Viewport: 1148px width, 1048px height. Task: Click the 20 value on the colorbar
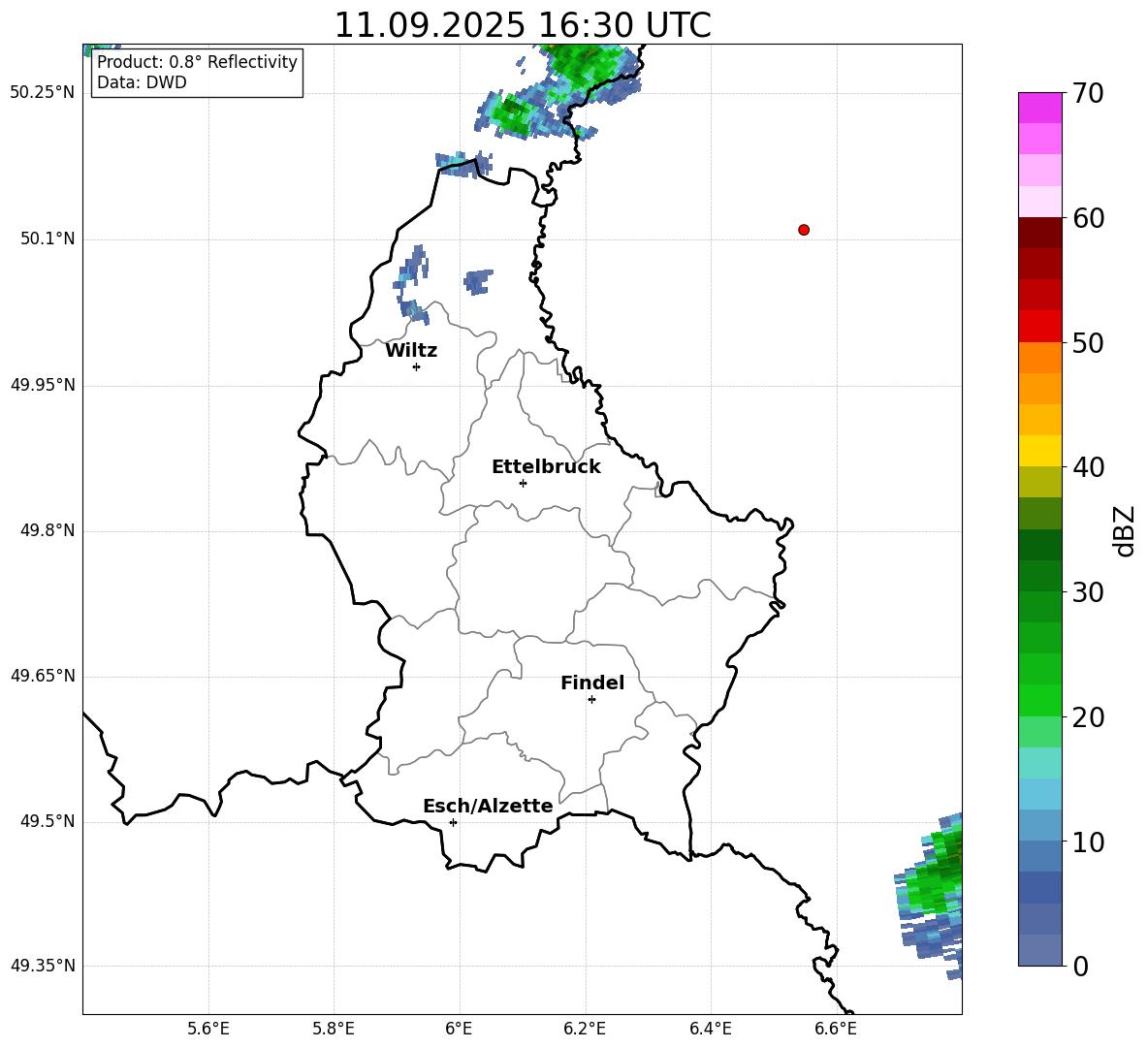pyautogui.click(x=1088, y=717)
